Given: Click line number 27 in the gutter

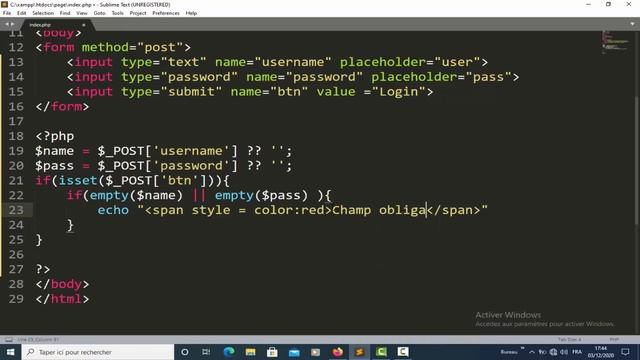Looking at the screenshot, I should point(16,269).
